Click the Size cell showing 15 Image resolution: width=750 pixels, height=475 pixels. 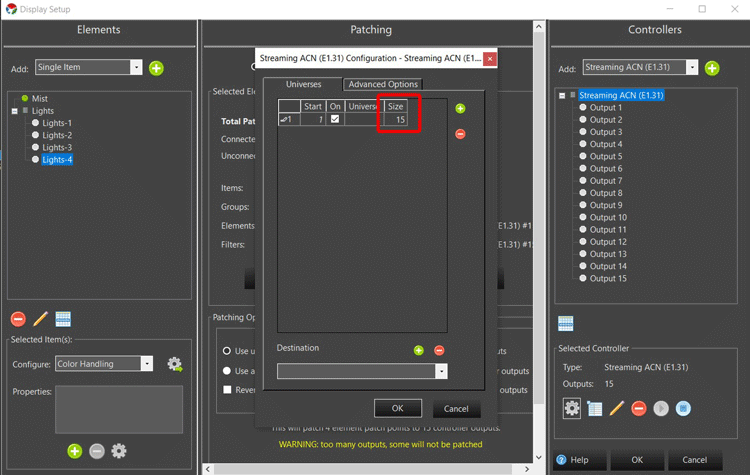(x=396, y=120)
